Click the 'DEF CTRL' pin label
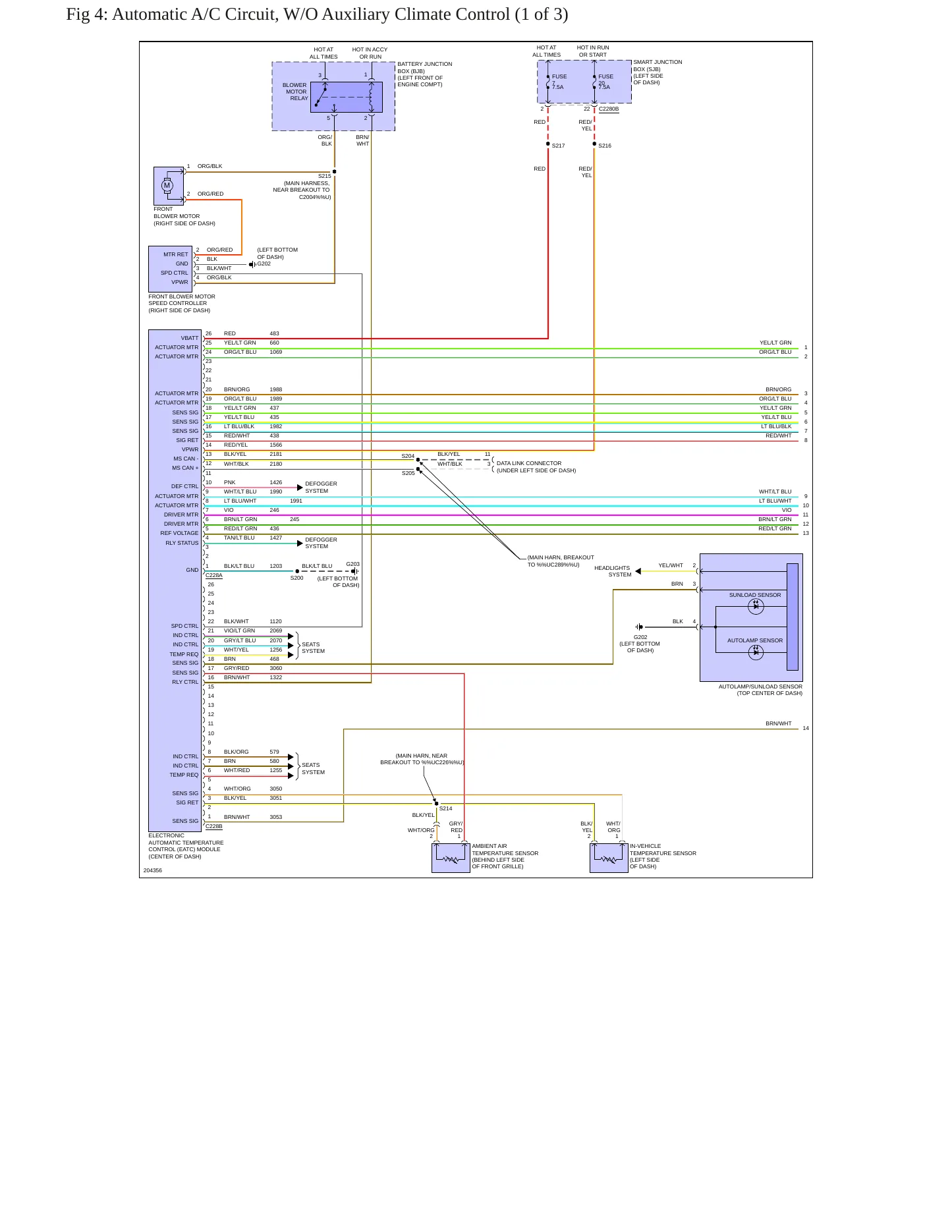Screen dimensions: 952x1232 click(x=184, y=486)
